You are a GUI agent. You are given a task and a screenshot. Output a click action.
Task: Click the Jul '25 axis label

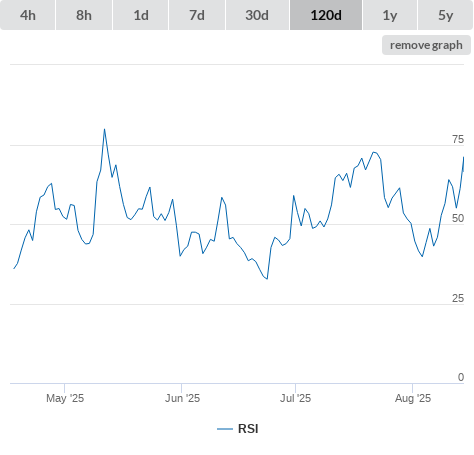(x=295, y=398)
